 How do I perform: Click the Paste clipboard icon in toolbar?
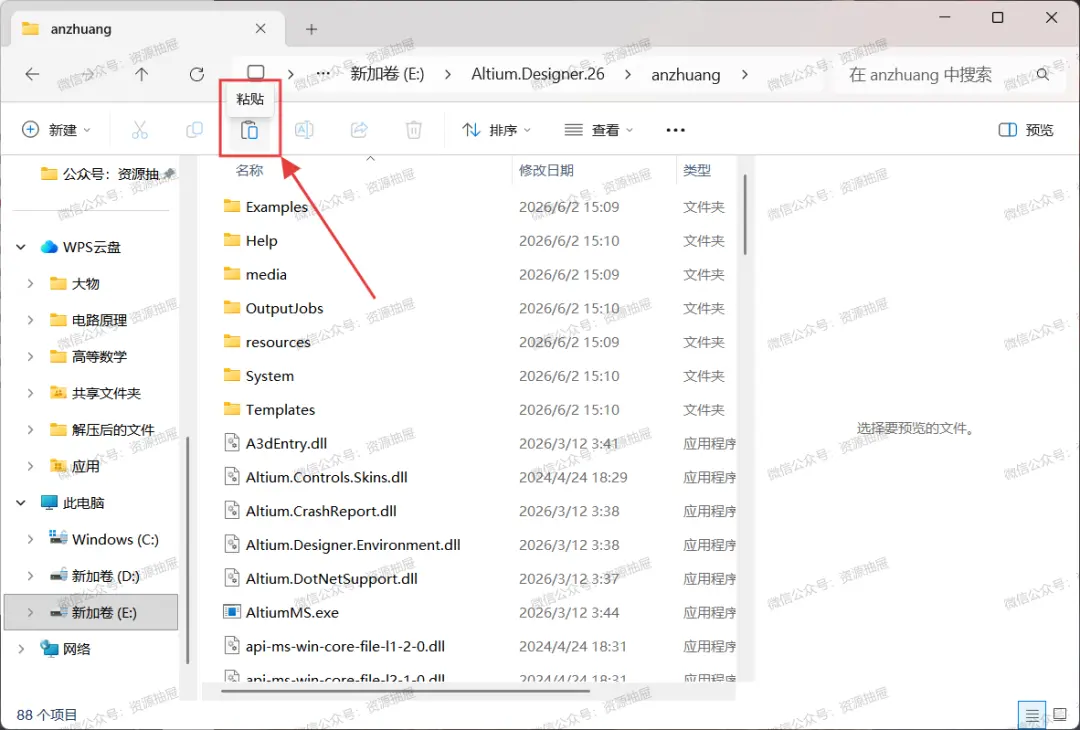[249, 129]
